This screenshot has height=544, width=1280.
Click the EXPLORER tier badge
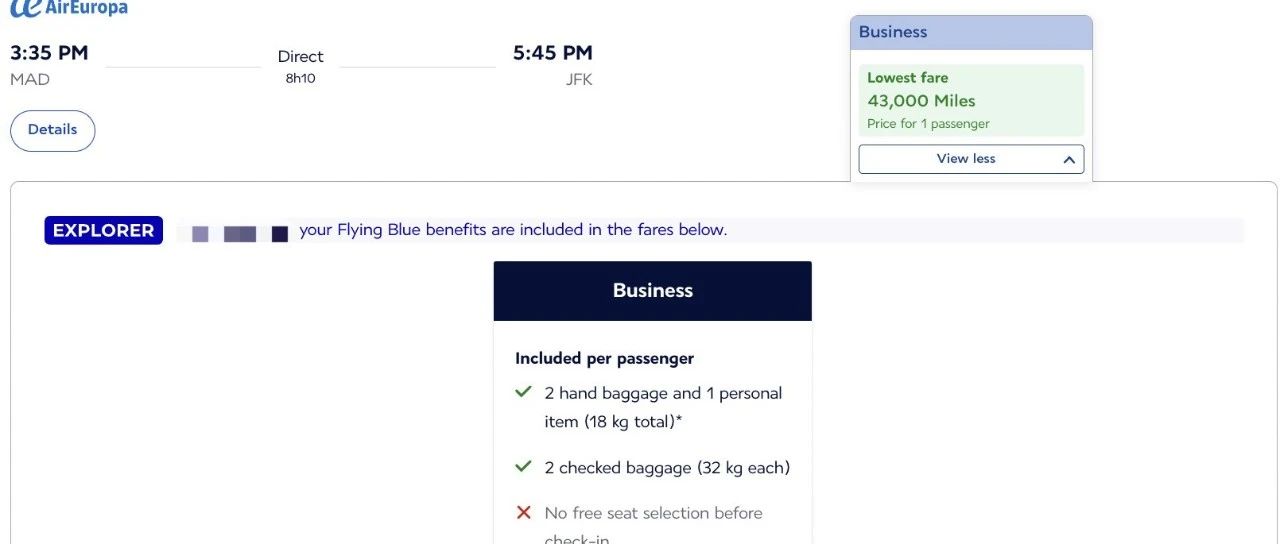[103, 230]
